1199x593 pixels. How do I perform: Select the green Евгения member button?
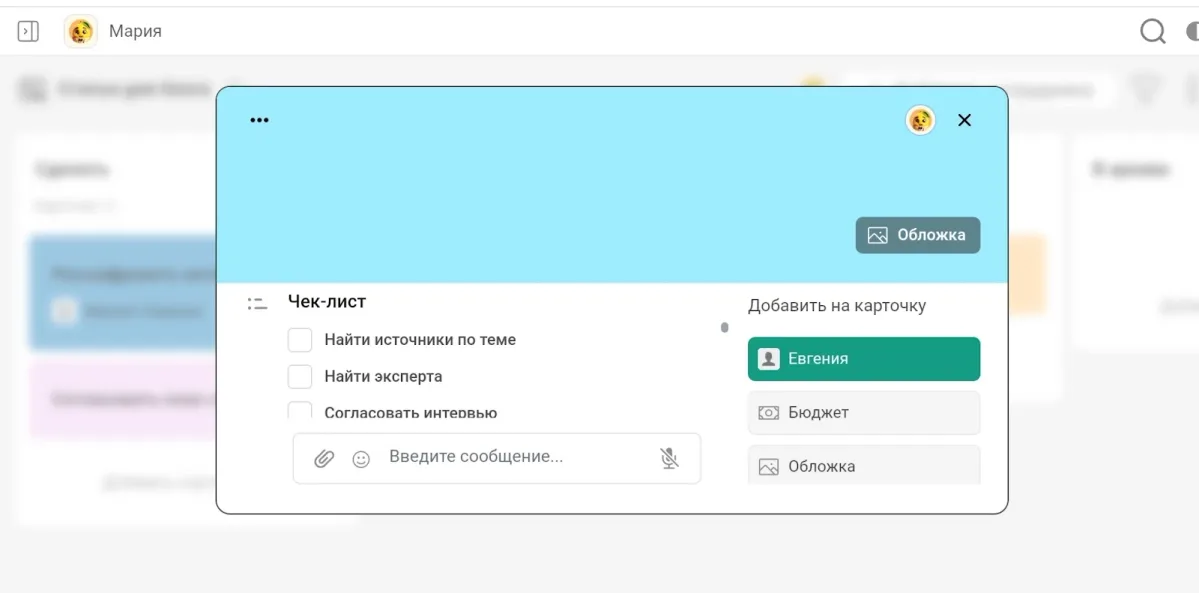pos(863,359)
